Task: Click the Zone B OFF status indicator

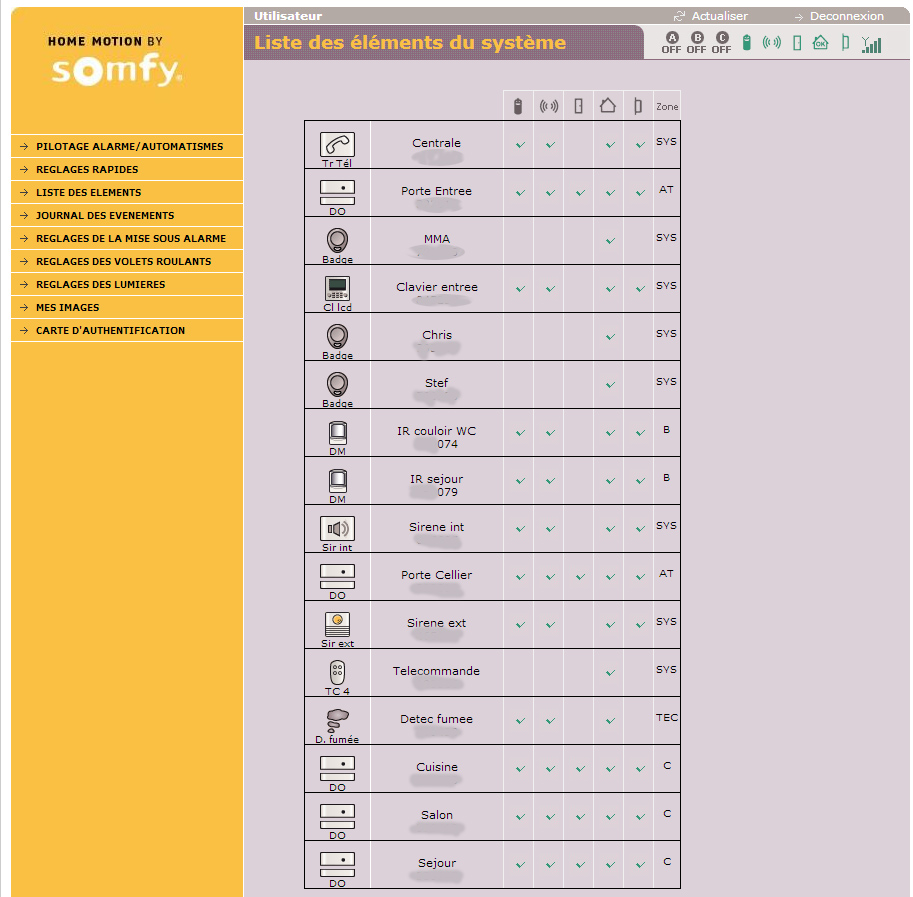Action: [x=697, y=42]
